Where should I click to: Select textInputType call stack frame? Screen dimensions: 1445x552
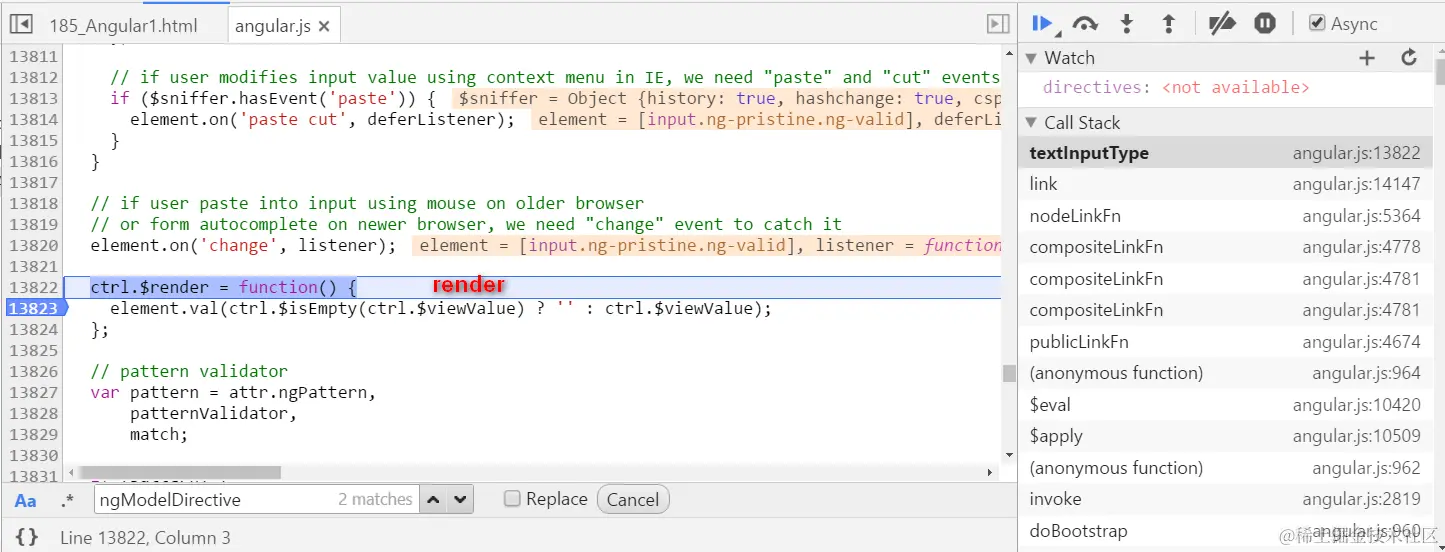coord(1225,153)
